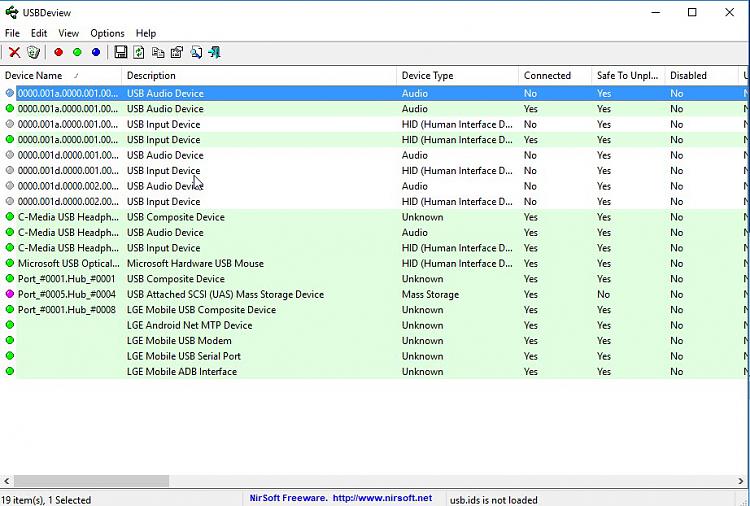Screen dimensions: 750x506
Task: Click the highlighted USB Audio Device row description
Action: tap(165, 93)
